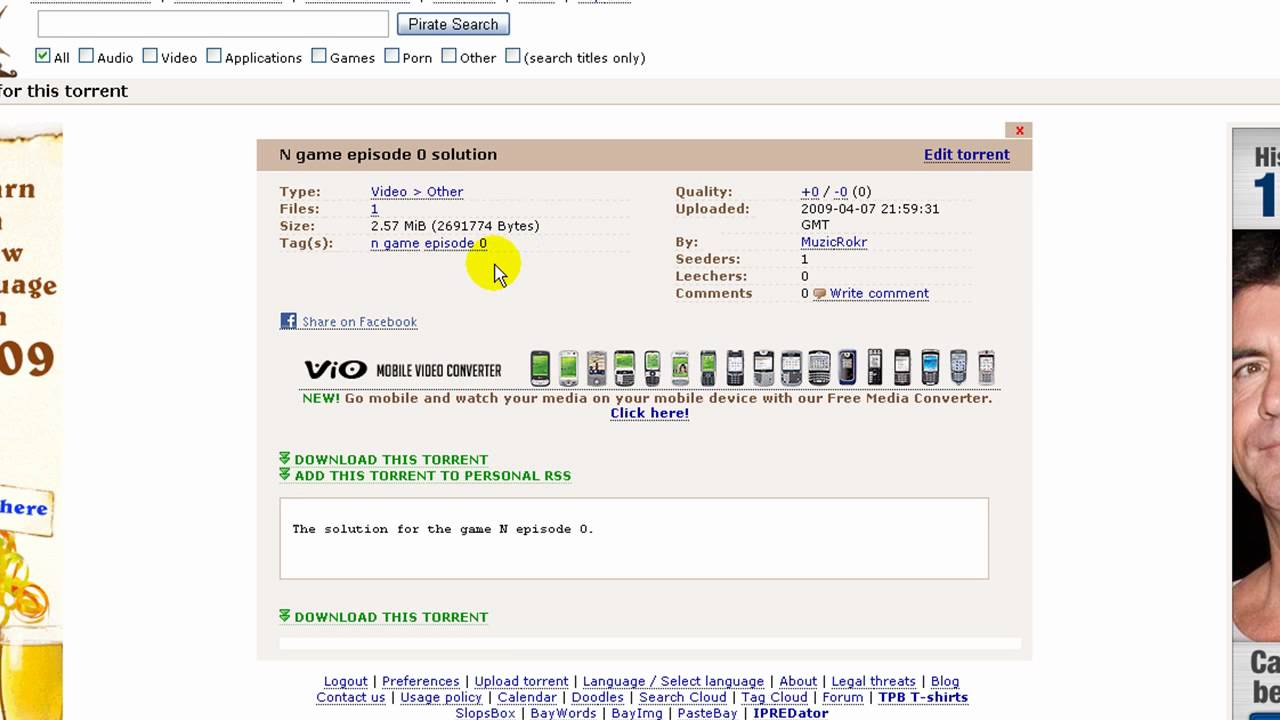Click the comment bubble icon

(x=819, y=294)
